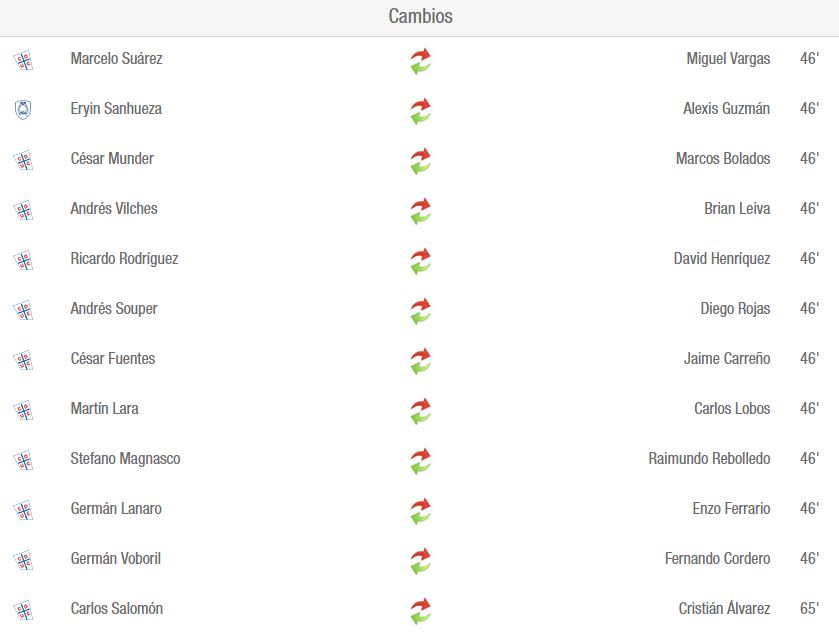Click the substitution arrows icon in César Munder row
Image resolution: width=839 pixels, height=634 pixels.
[421, 161]
